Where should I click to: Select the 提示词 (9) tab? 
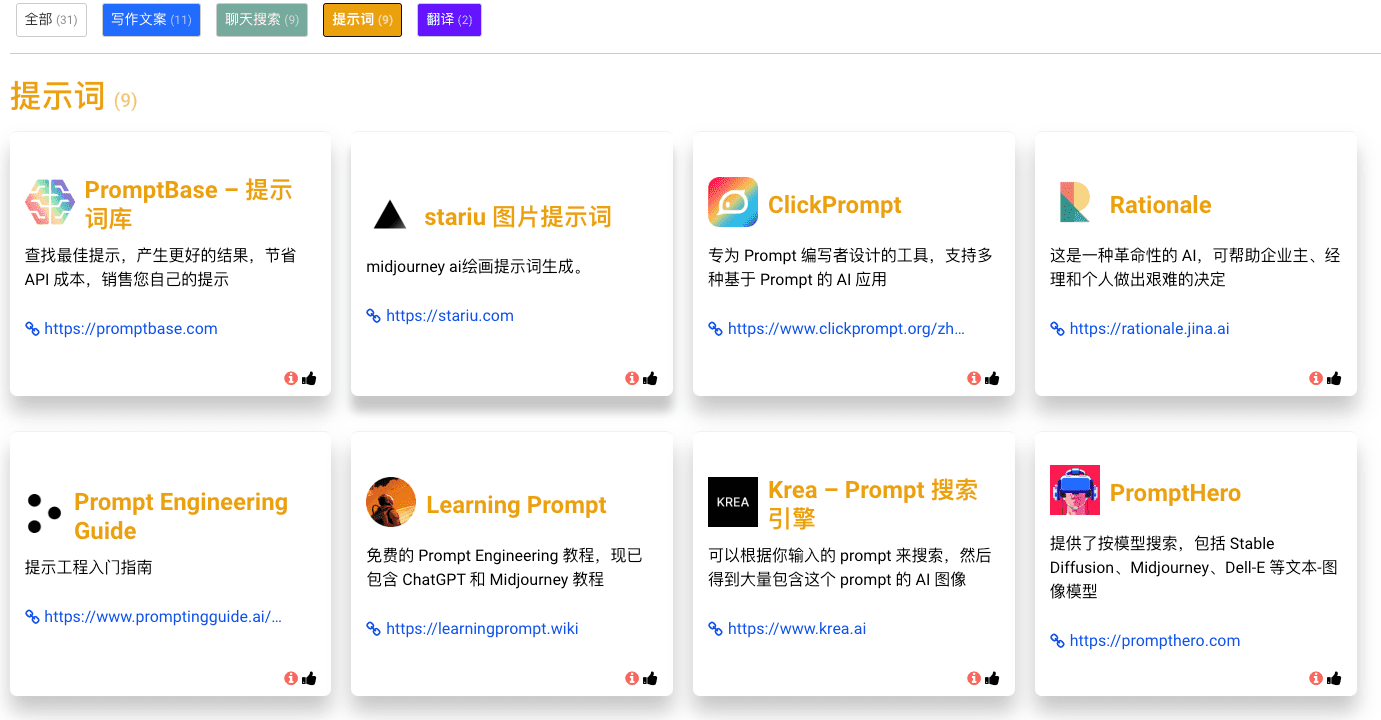pos(362,20)
